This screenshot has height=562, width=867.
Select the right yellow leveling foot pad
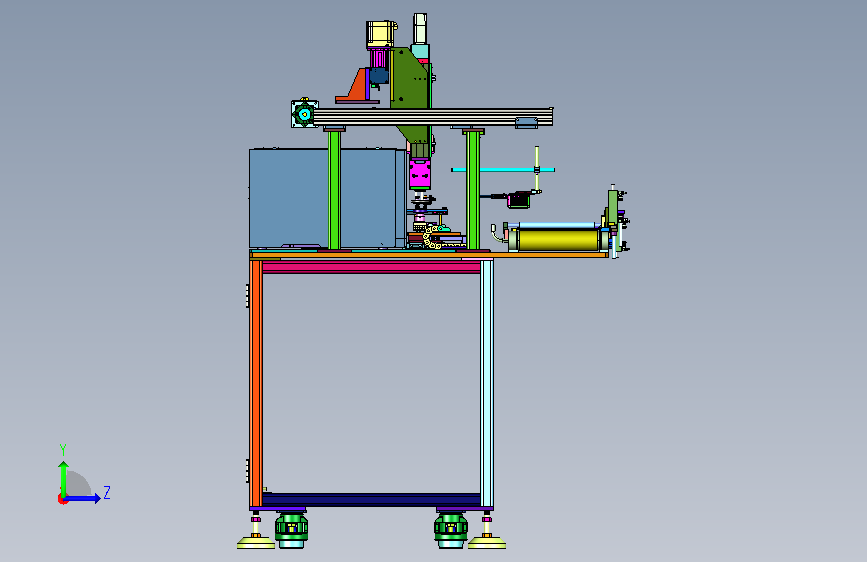click(x=487, y=543)
